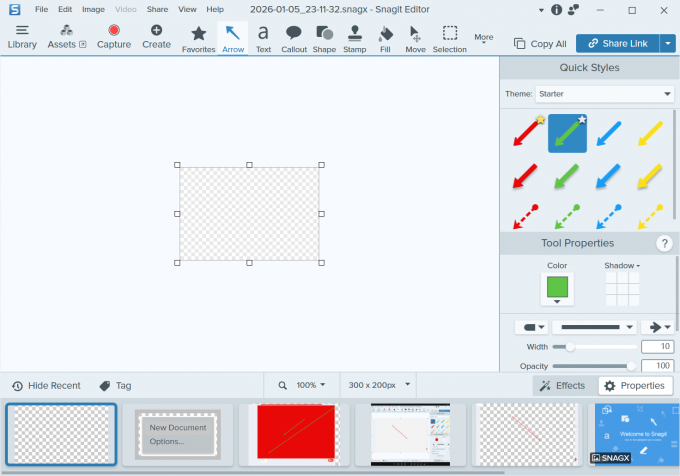Select the red rectangle thumbnail in recent tray
Viewport: 680px width, 476px height.
pyautogui.click(x=294, y=435)
